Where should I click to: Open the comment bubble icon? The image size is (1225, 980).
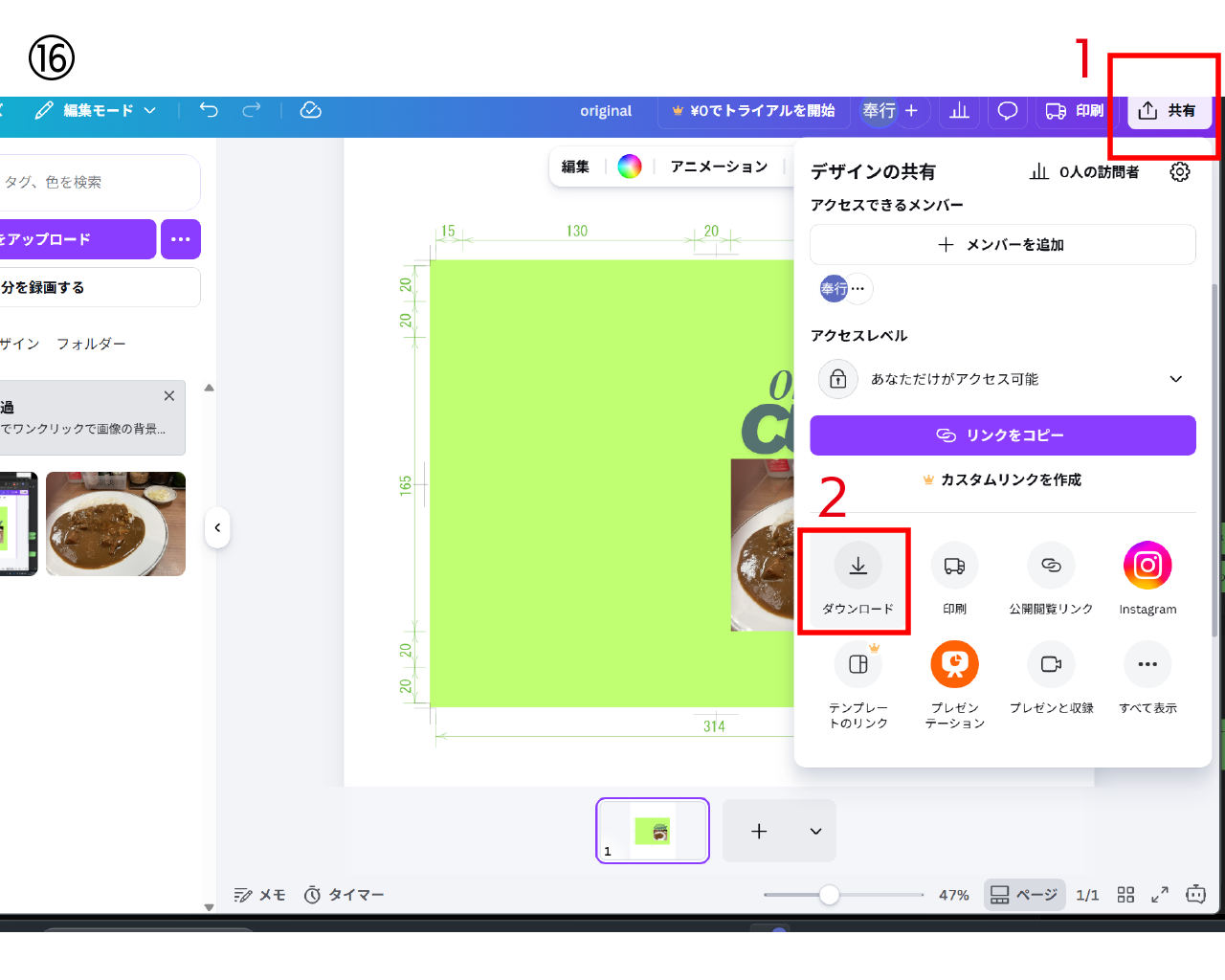pyautogui.click(x=1007, y=111)
